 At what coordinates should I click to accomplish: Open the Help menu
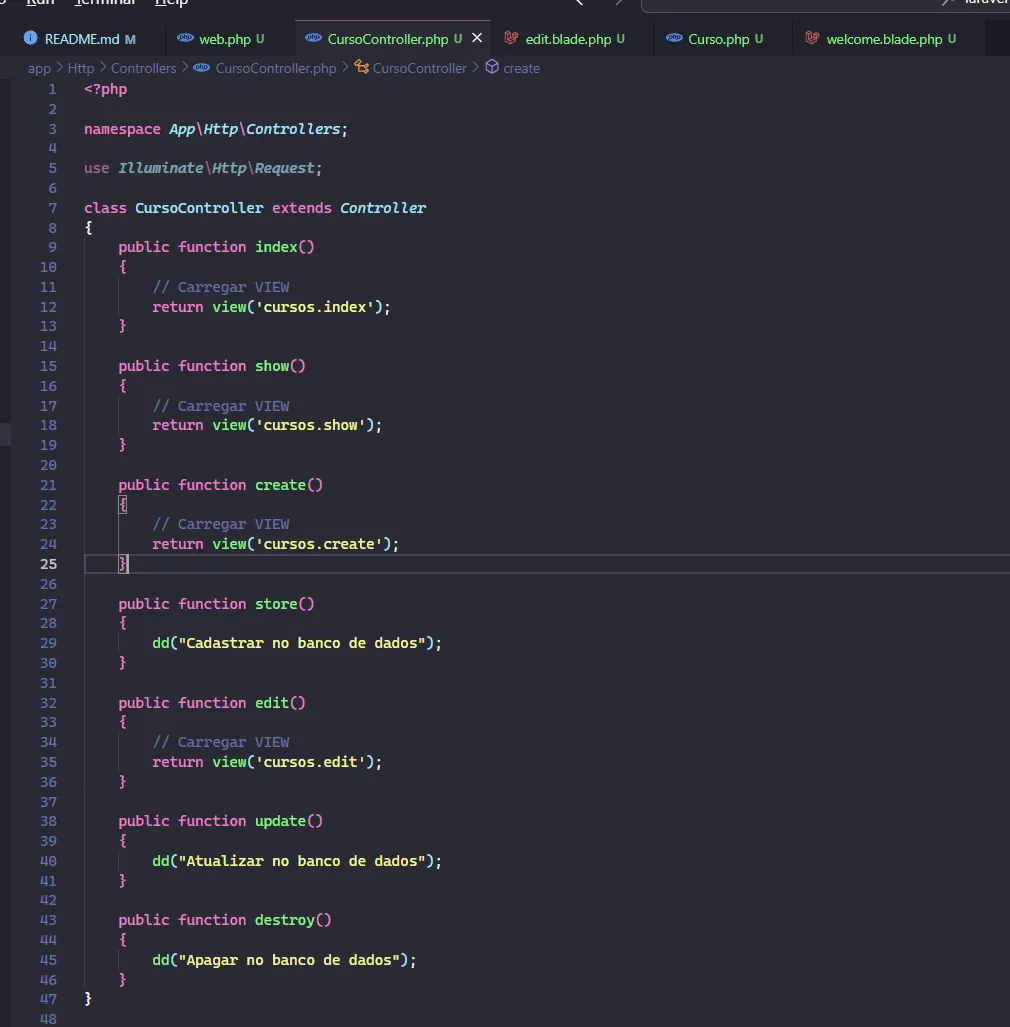(x=170, y=3)
